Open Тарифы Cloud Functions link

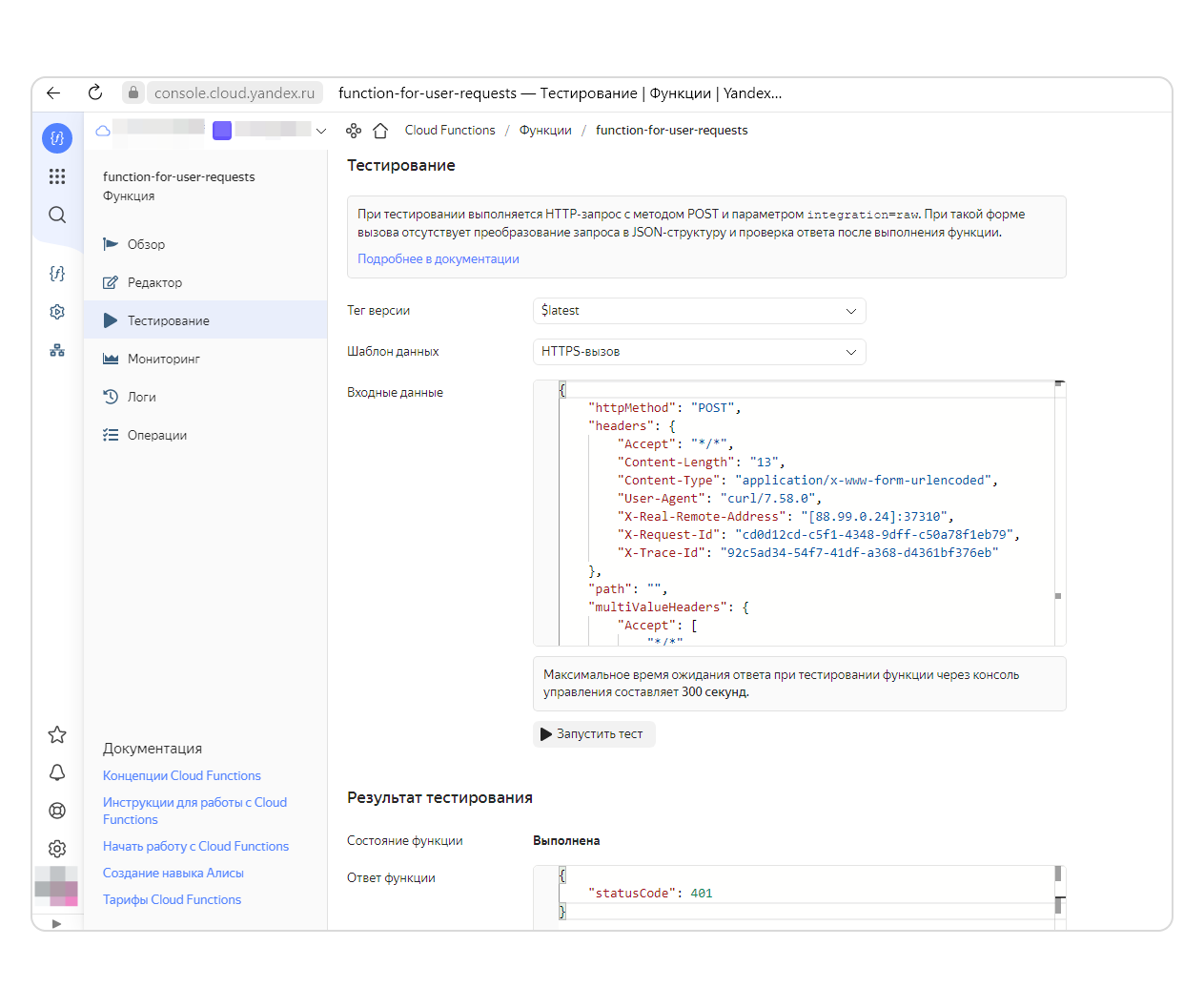pos(172,900)
